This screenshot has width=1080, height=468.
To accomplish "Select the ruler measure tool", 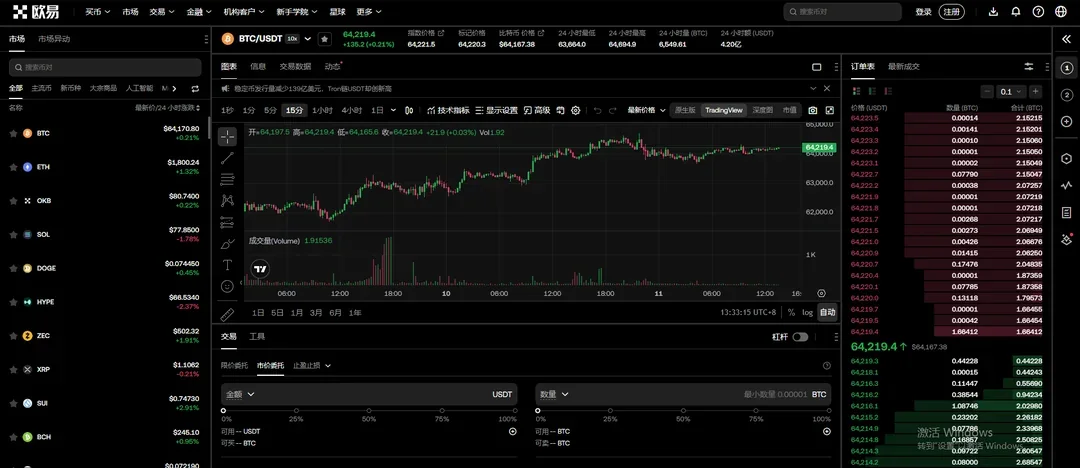I will pos(227,314).
